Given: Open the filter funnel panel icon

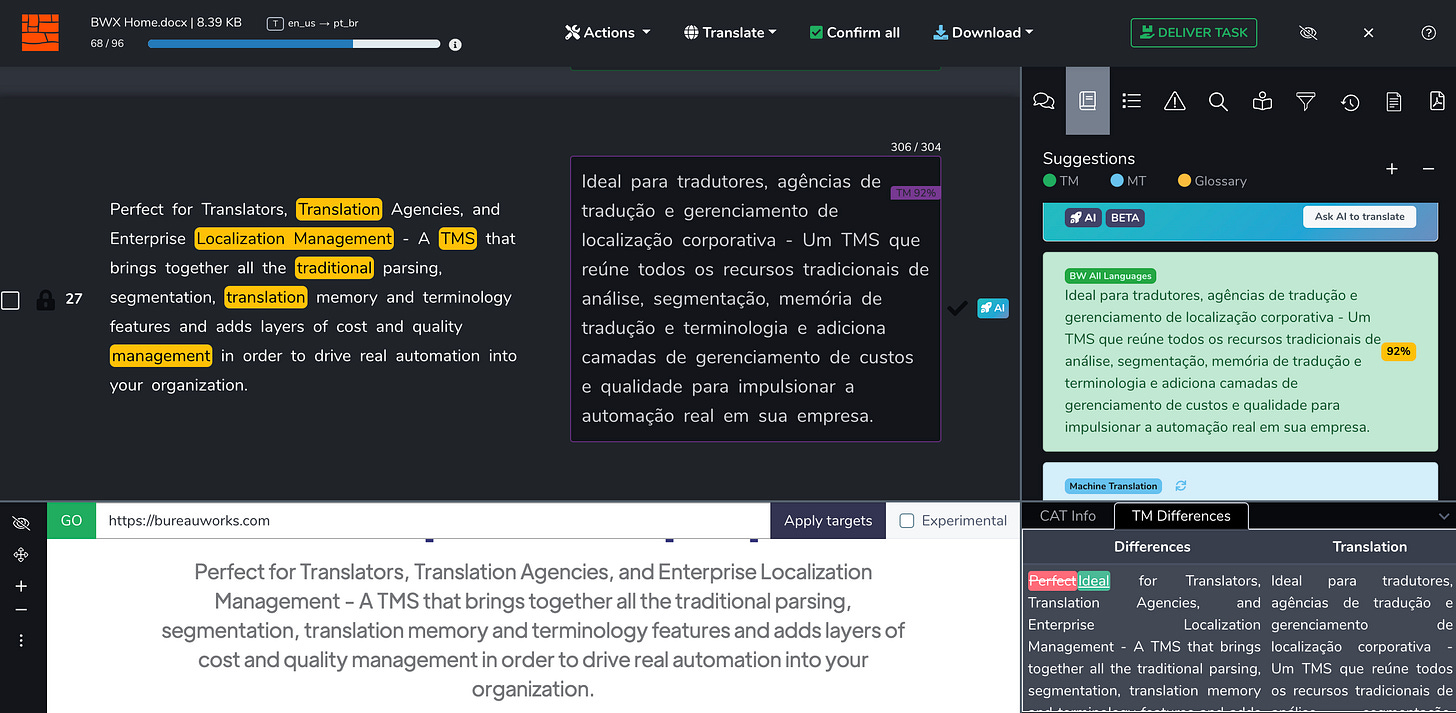Looking at the screenshot, I should click(1305, 101).
